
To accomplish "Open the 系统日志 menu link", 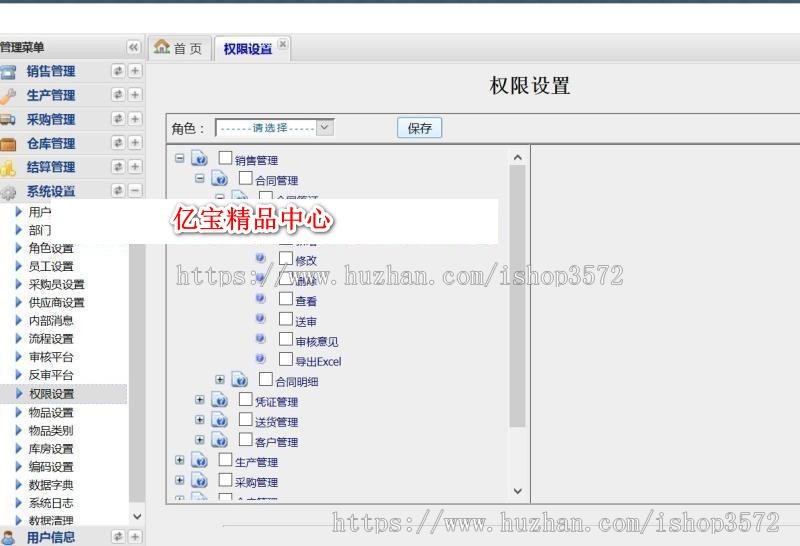I will tap(51, 503).
